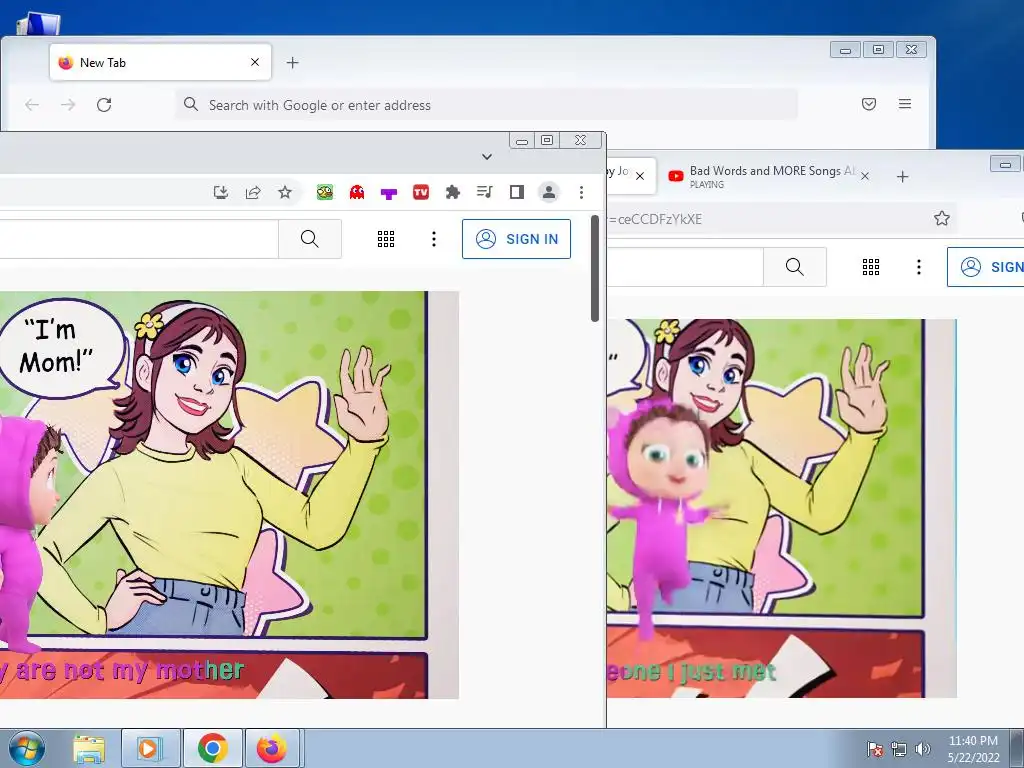Switch to Chrome from taskbar
1024x768 pixels.
pyautogui.click(x=212, y=748)
